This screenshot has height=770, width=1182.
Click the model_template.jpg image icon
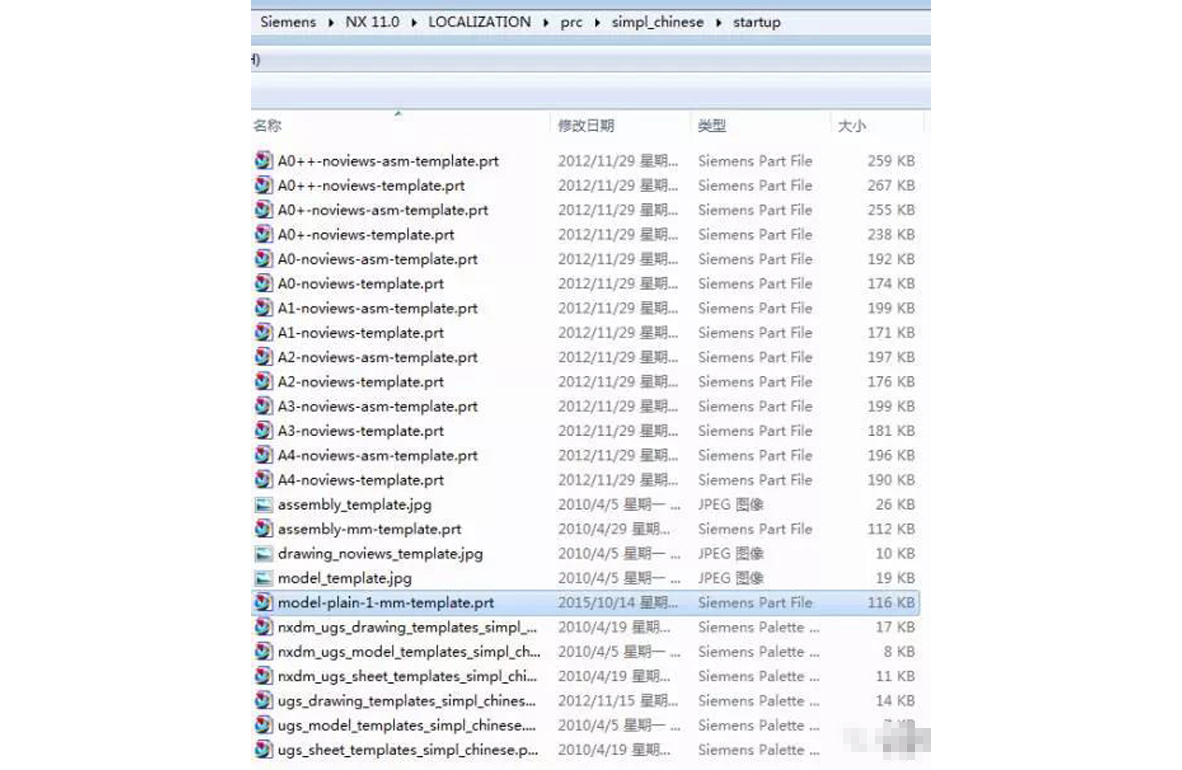pyautogui.click(x=263, y=578)
